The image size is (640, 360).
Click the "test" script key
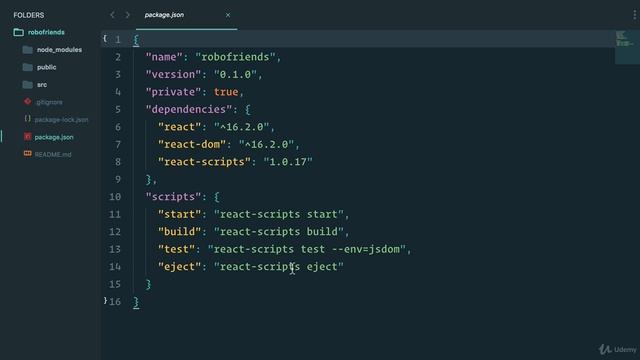[176, 250]
